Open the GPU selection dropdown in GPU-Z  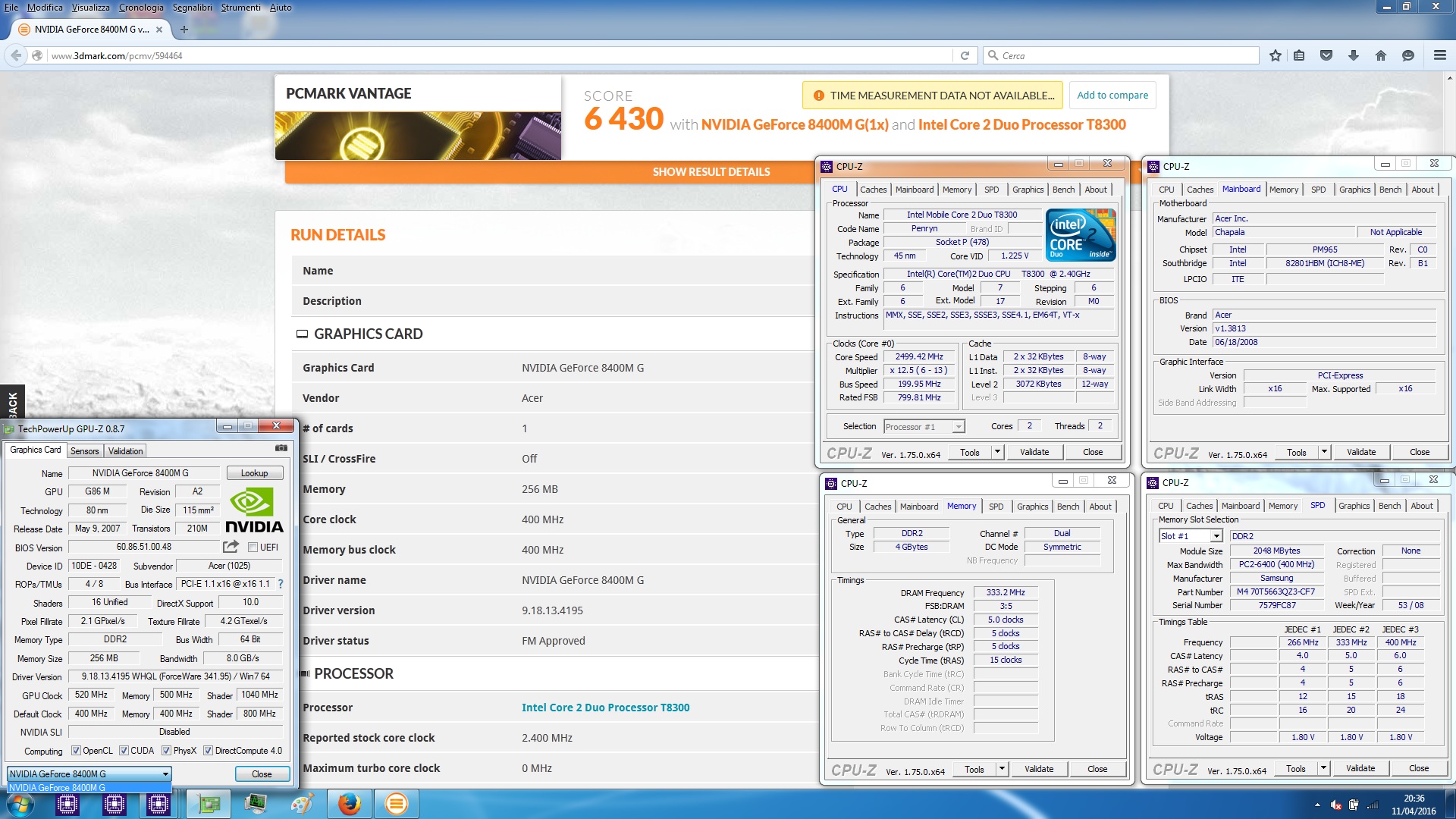coord(89,774)
